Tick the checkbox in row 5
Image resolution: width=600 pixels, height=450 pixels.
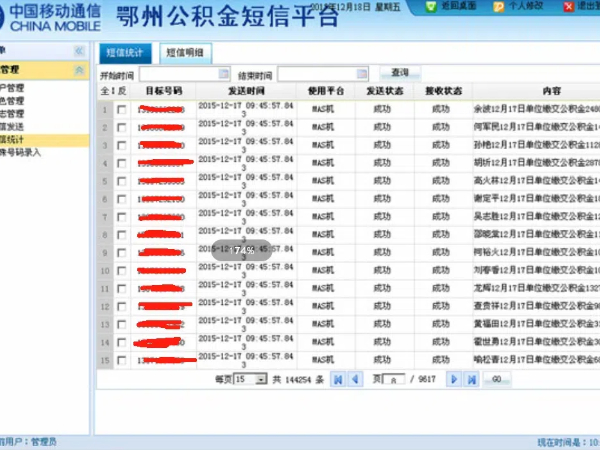point(122,181)
